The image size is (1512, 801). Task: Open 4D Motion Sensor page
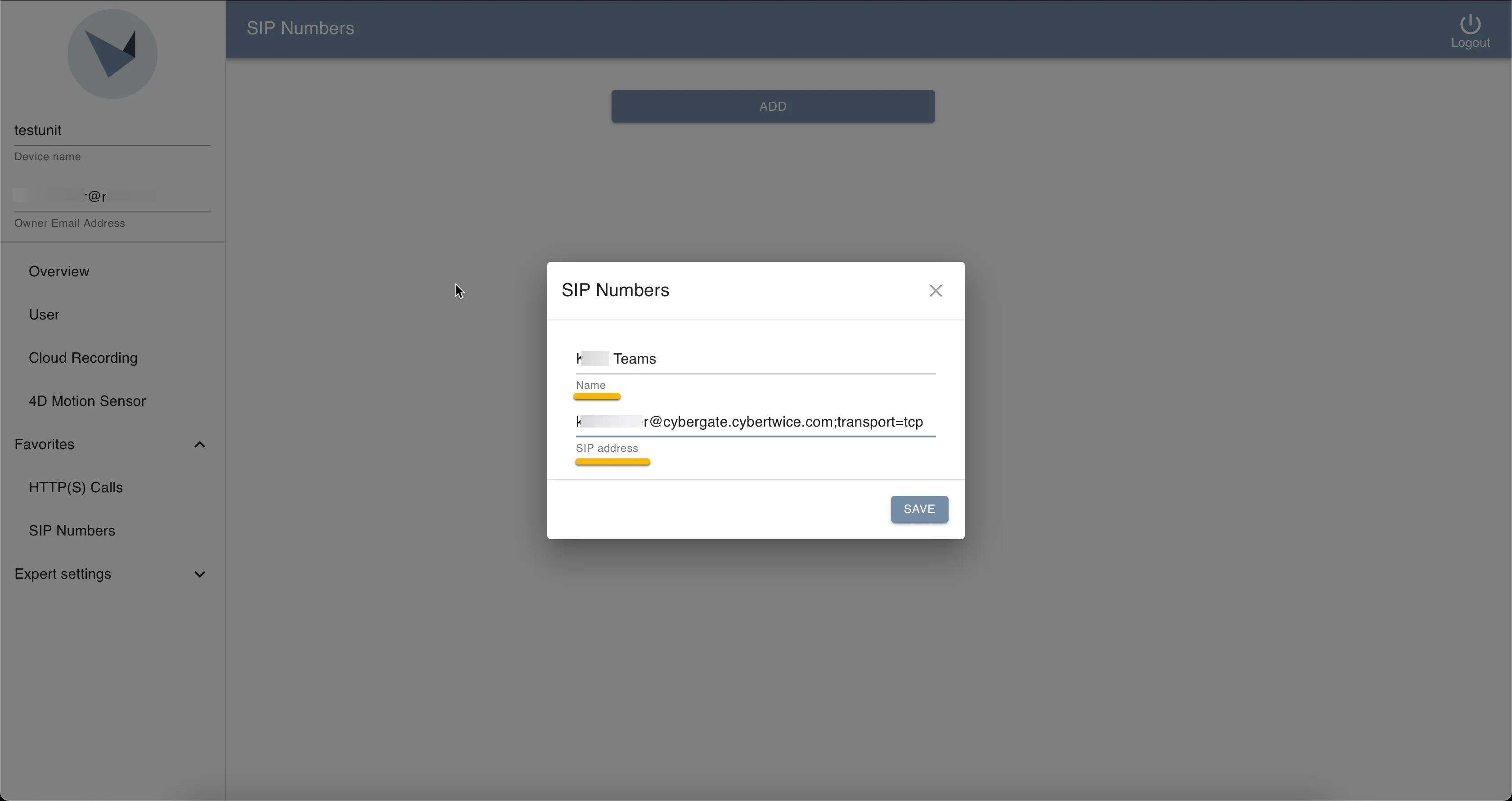pos(87,401)
